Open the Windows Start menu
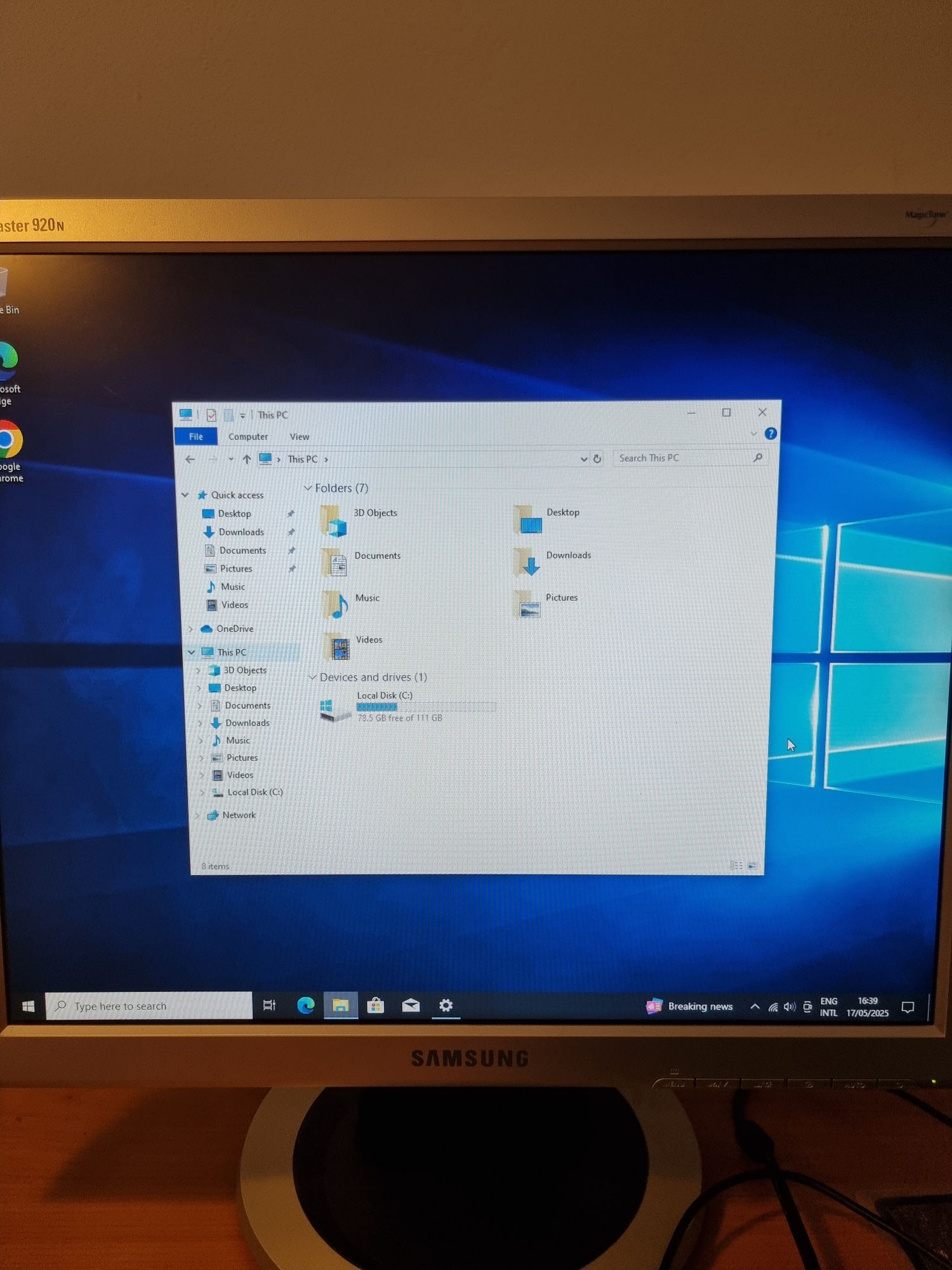The width and height of the screenshot is (952, 1270). tap(28, 1006)
